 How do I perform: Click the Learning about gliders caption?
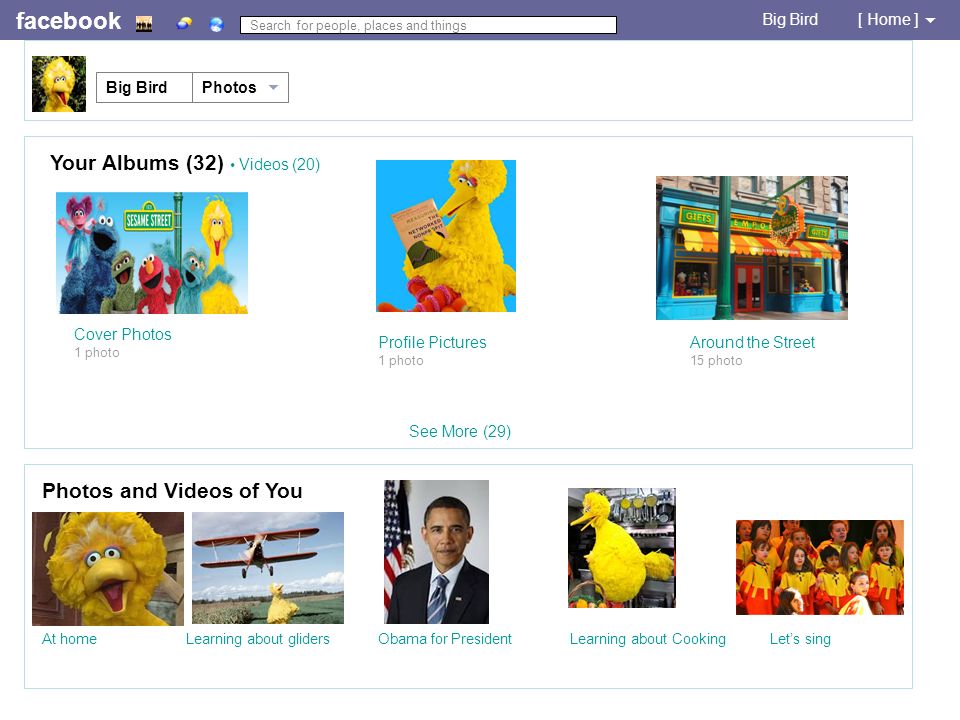click(258, 639)
